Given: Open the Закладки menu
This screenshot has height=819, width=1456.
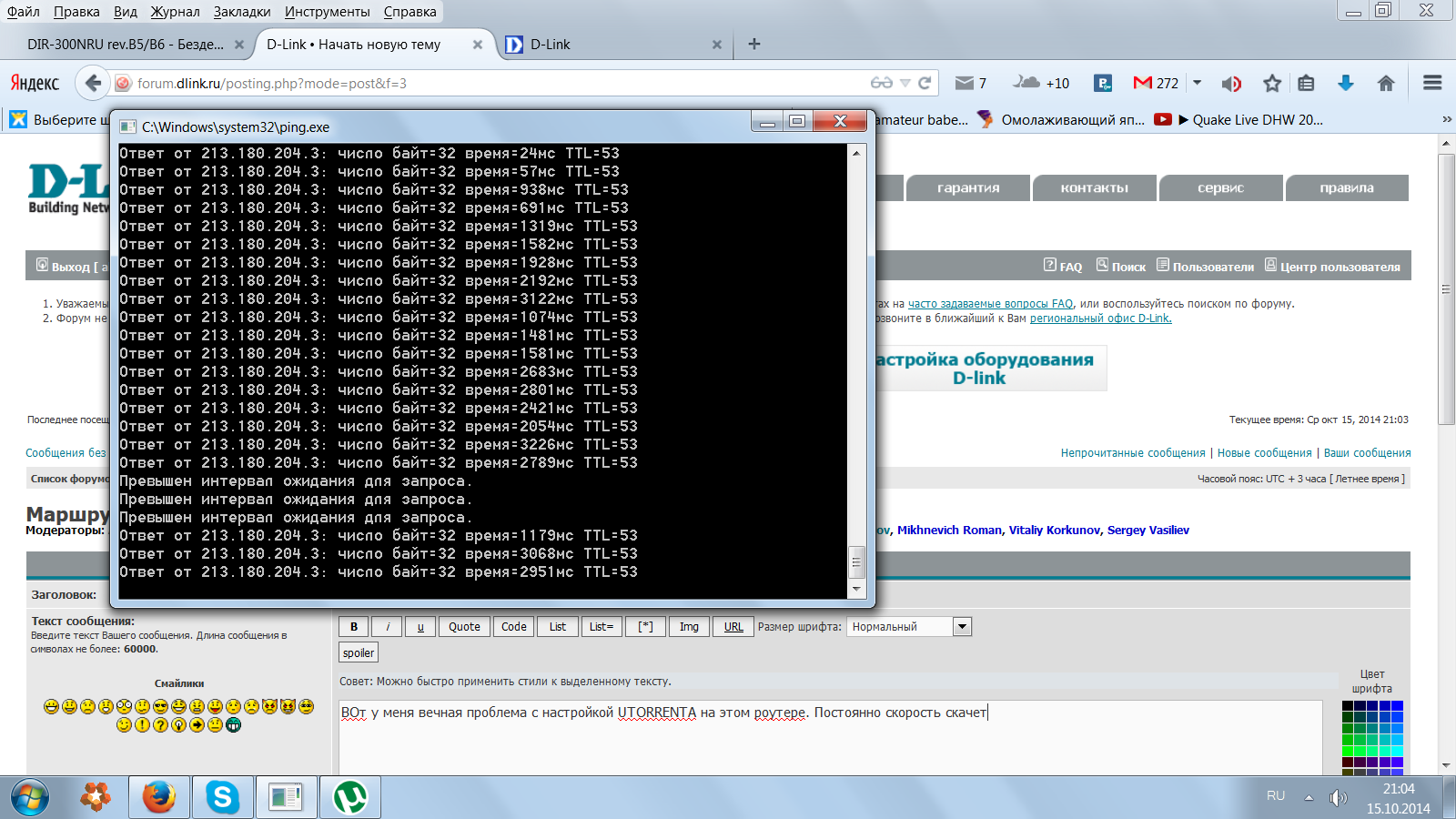Looking at the screenshot, I should pyautogui.click(x=241, y=12).
